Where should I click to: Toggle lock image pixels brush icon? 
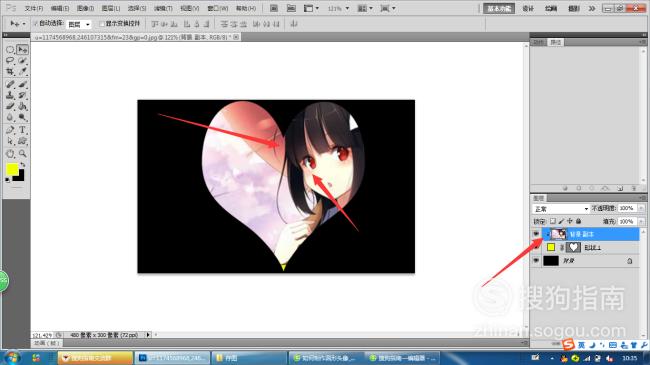(561, 221)
